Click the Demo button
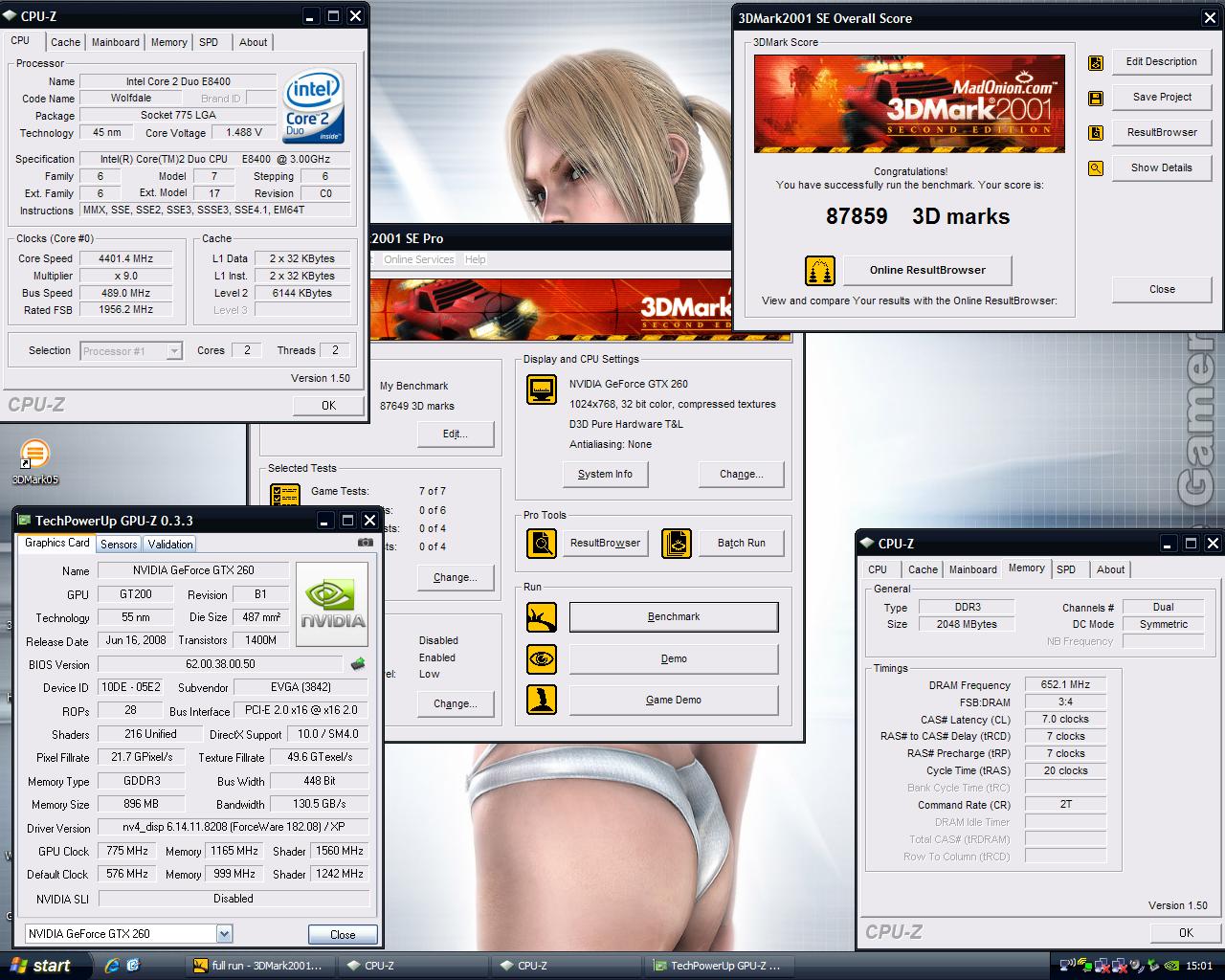The image size is (1225, 980). (674, 659)
